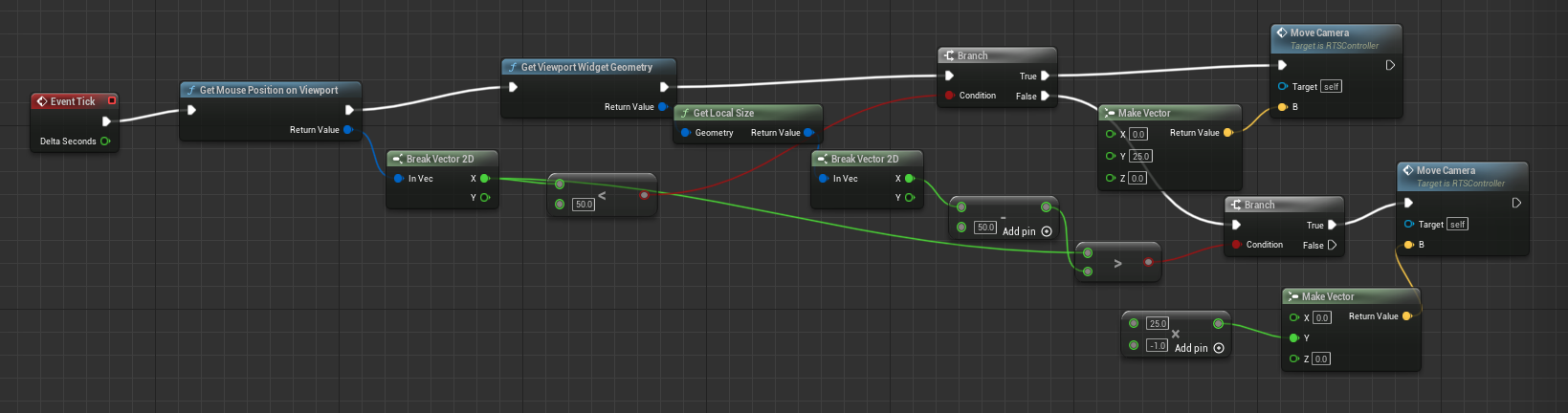Viewport: 1568px width, 413px height.
Task: Edit the Y 25.0 field on upper Make Vector
Action: point(1141,156)
